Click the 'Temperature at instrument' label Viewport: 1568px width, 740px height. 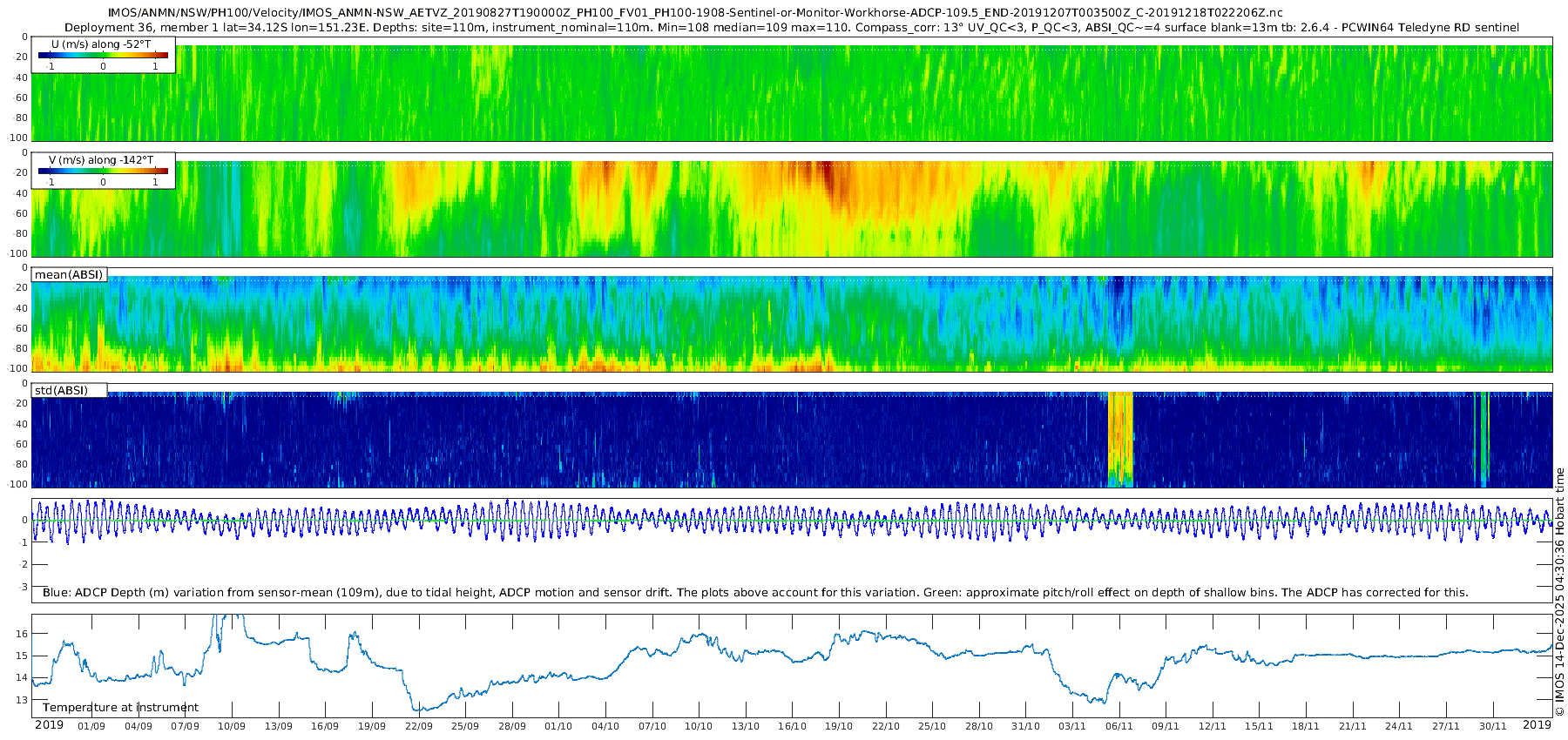click(x=120, y=708)
